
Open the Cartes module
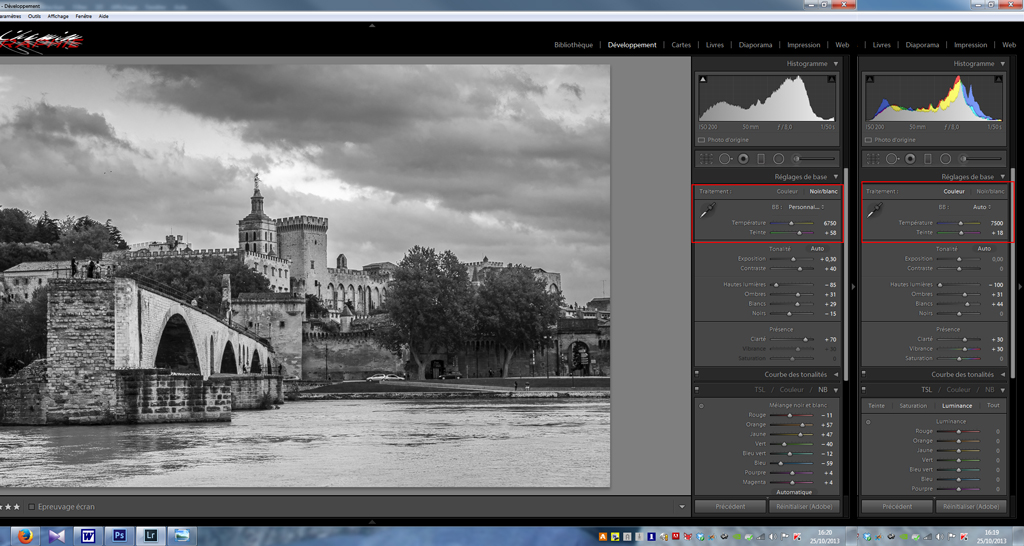(x=681, y=45)
